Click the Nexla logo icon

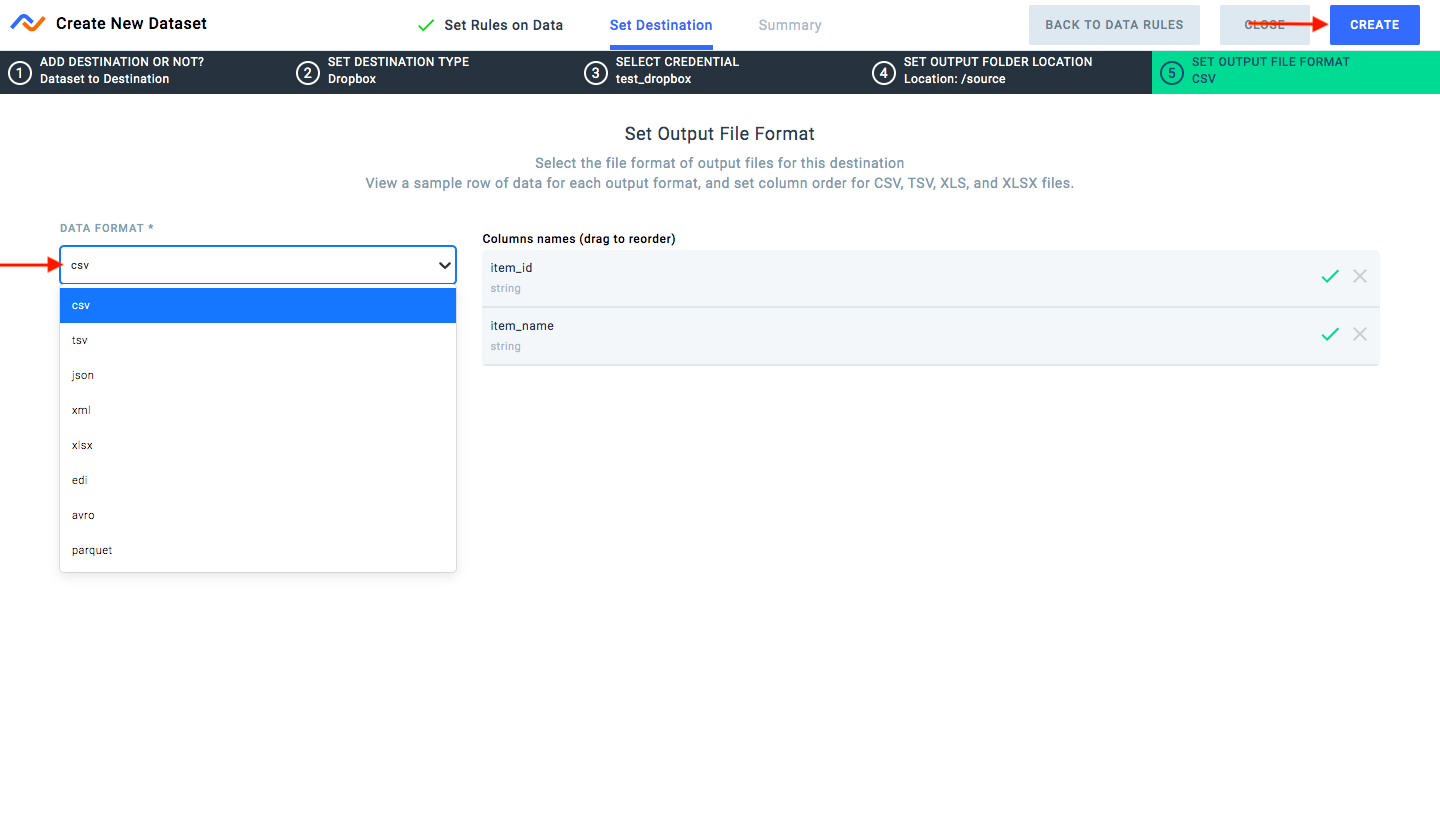pos(28,23)
